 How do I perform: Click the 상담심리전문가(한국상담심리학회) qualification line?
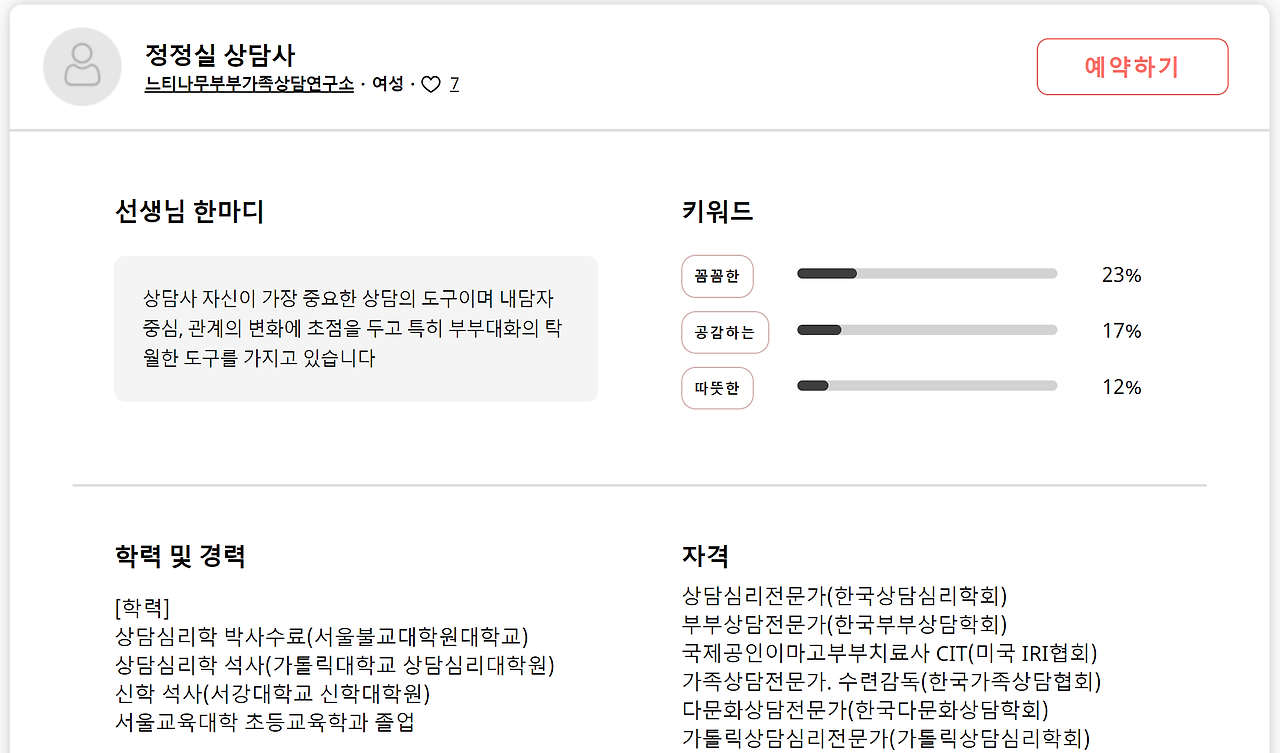[844, 596]
